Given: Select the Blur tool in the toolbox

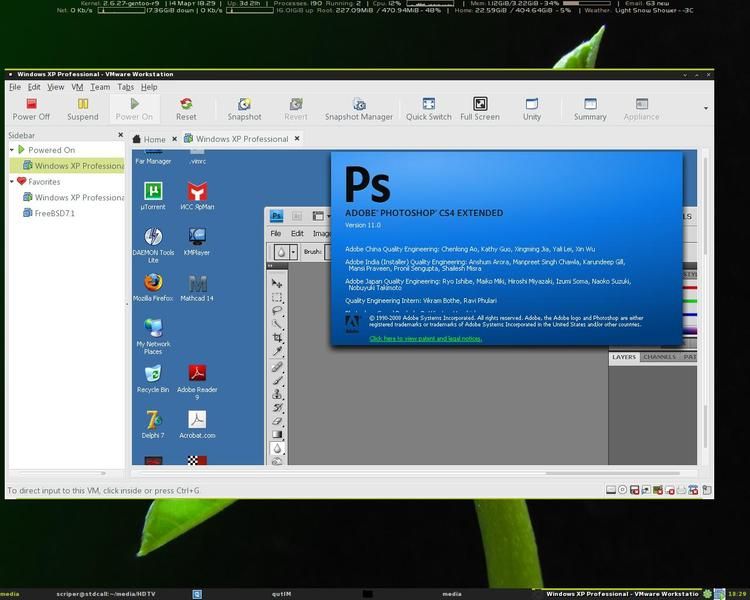Looking at the screenshot, I should (x=276, y=448).
